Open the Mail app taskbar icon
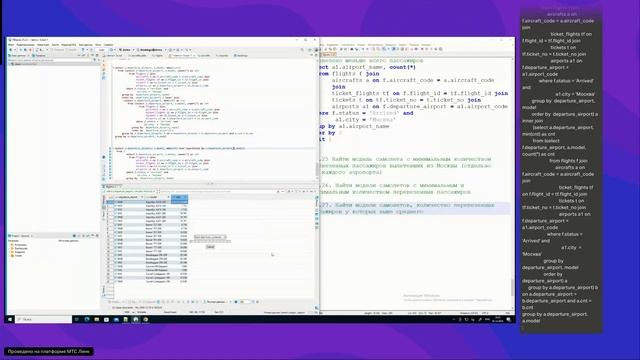640x360 pixels. [x=116, y=320]
